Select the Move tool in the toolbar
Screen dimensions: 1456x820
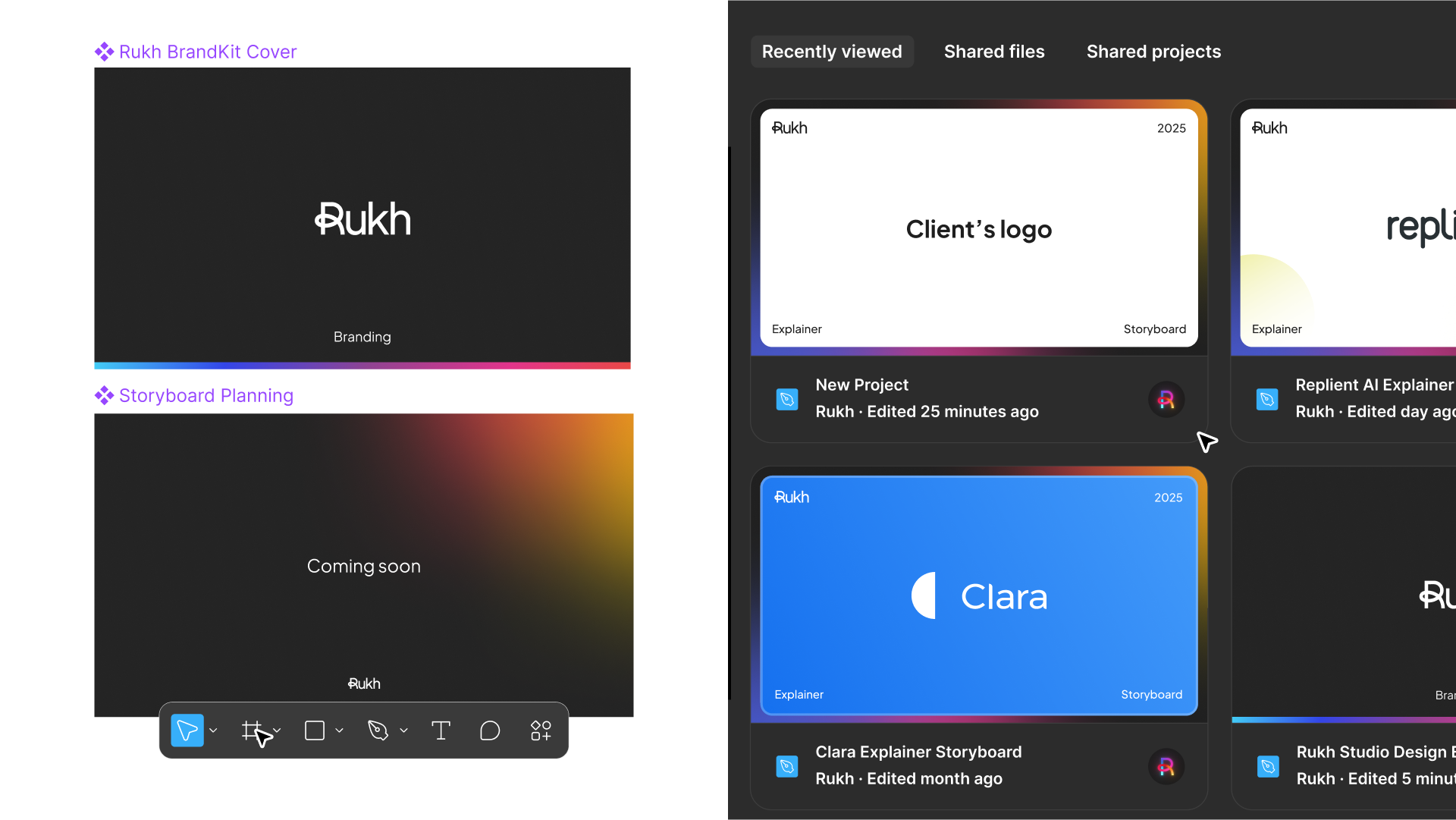187,730
